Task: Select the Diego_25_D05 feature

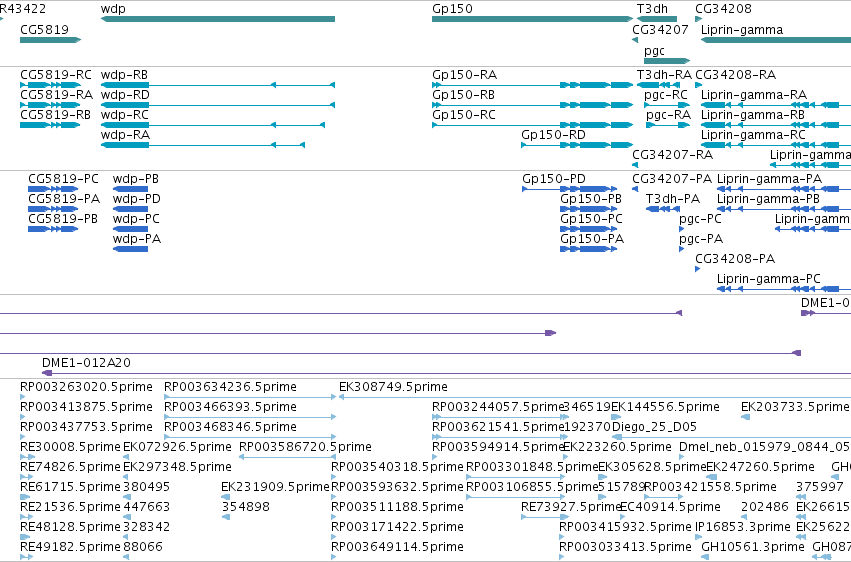Action: pyautogui.click(x=654, y=427)
